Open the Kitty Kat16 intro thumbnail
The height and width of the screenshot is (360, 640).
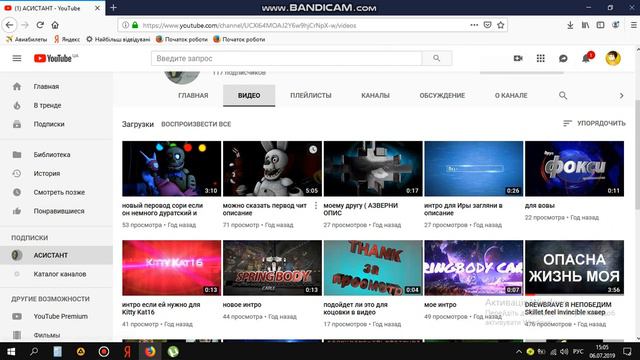pos(171,268)
